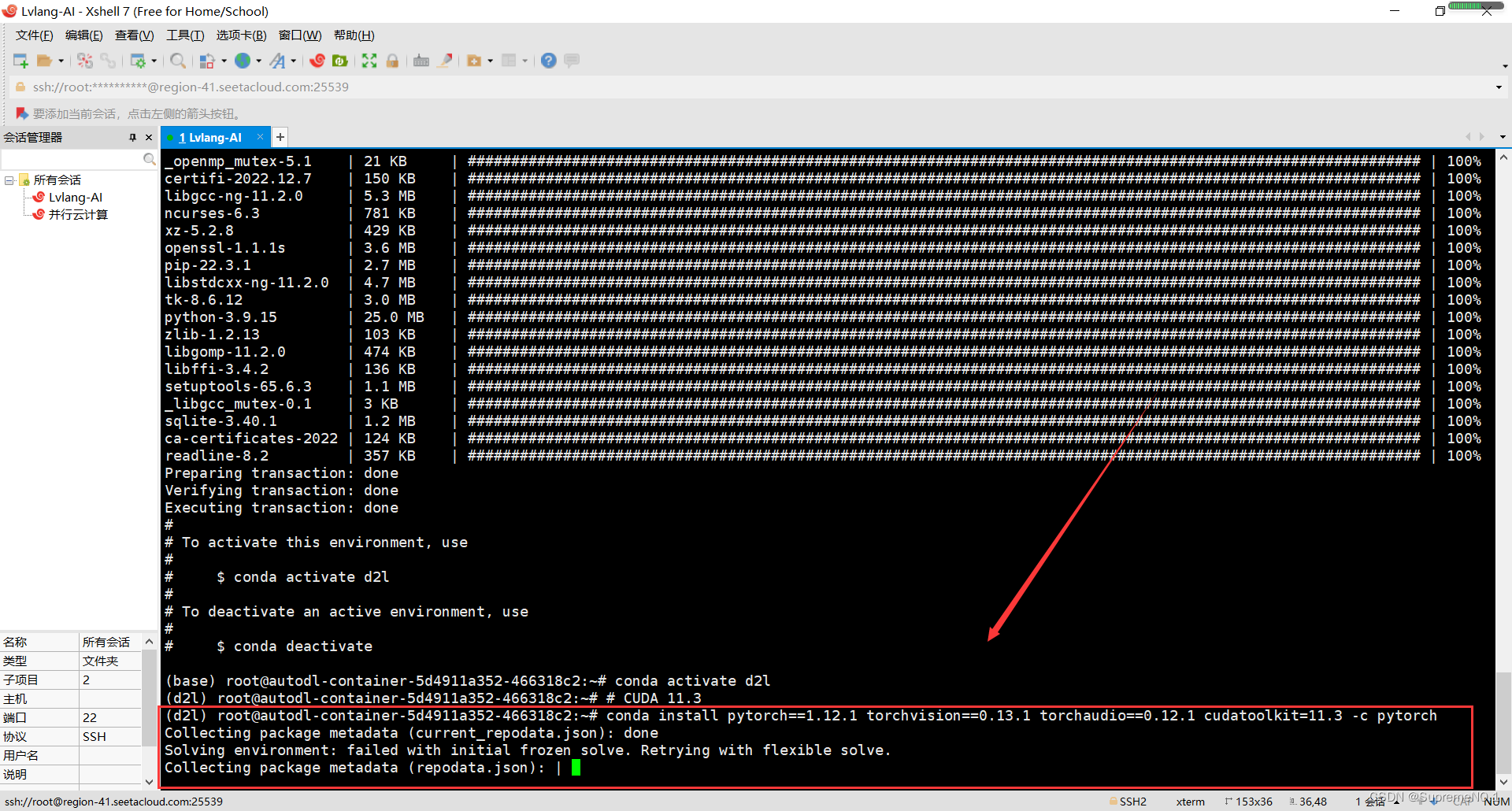The image size is (1512, 811).
Task: Open the 工具(T) menu
Action: click(185, 35)
